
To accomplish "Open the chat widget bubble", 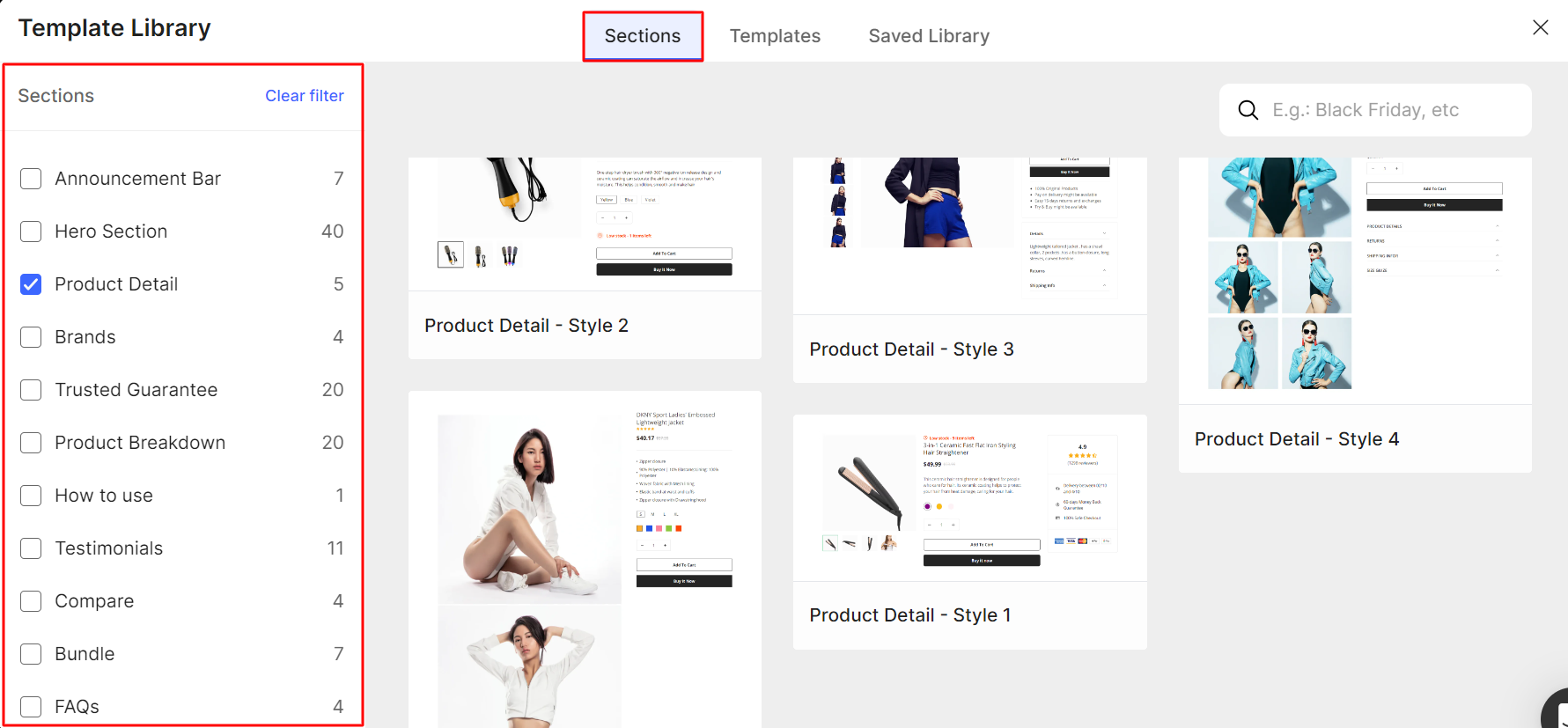I will click(x=1557, y=710).
